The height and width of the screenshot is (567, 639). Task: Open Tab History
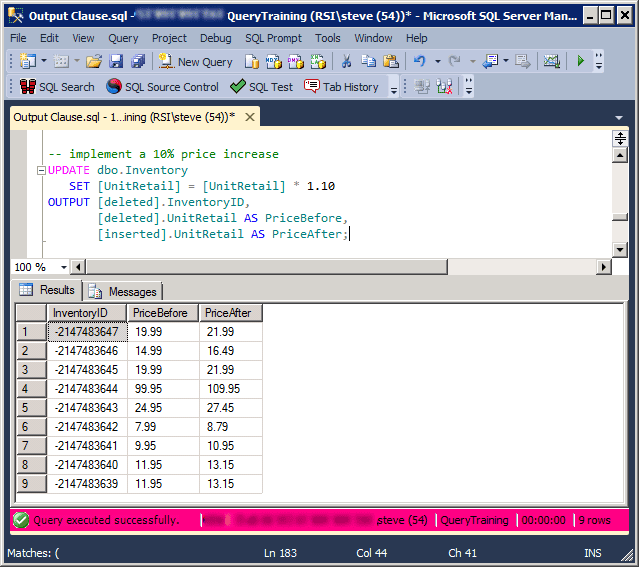click(x=342, y=87)
